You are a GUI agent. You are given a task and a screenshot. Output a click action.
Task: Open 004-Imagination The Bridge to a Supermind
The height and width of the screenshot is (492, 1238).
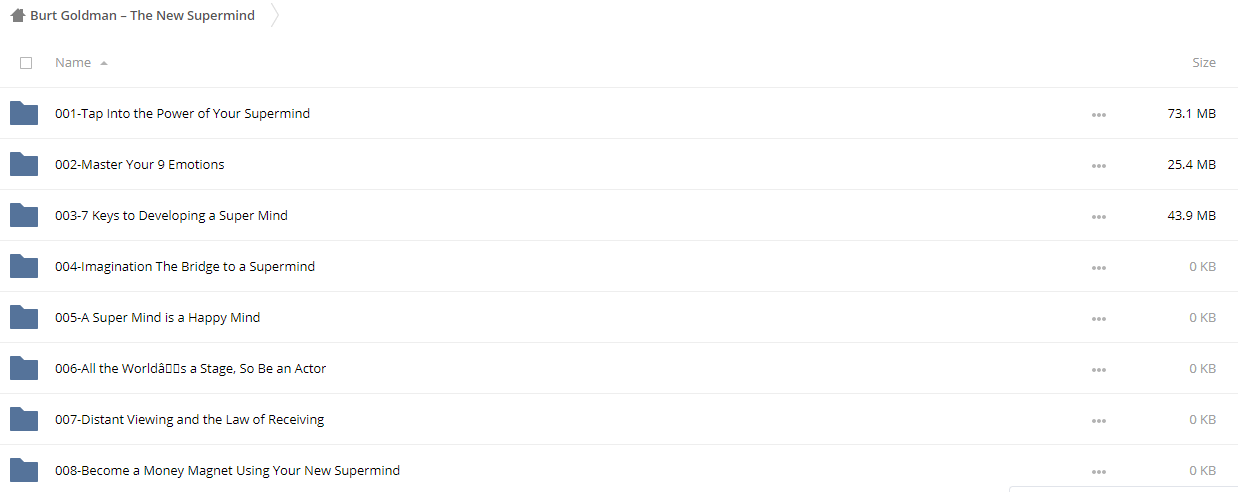(x=185, y=266)
